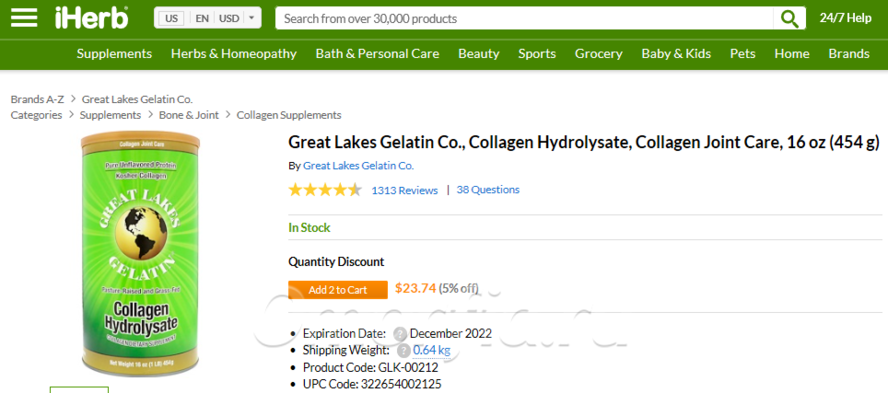Click the Shipping Weight help question icon
This screenshot has width=888, height=393.
coord(404,351)
